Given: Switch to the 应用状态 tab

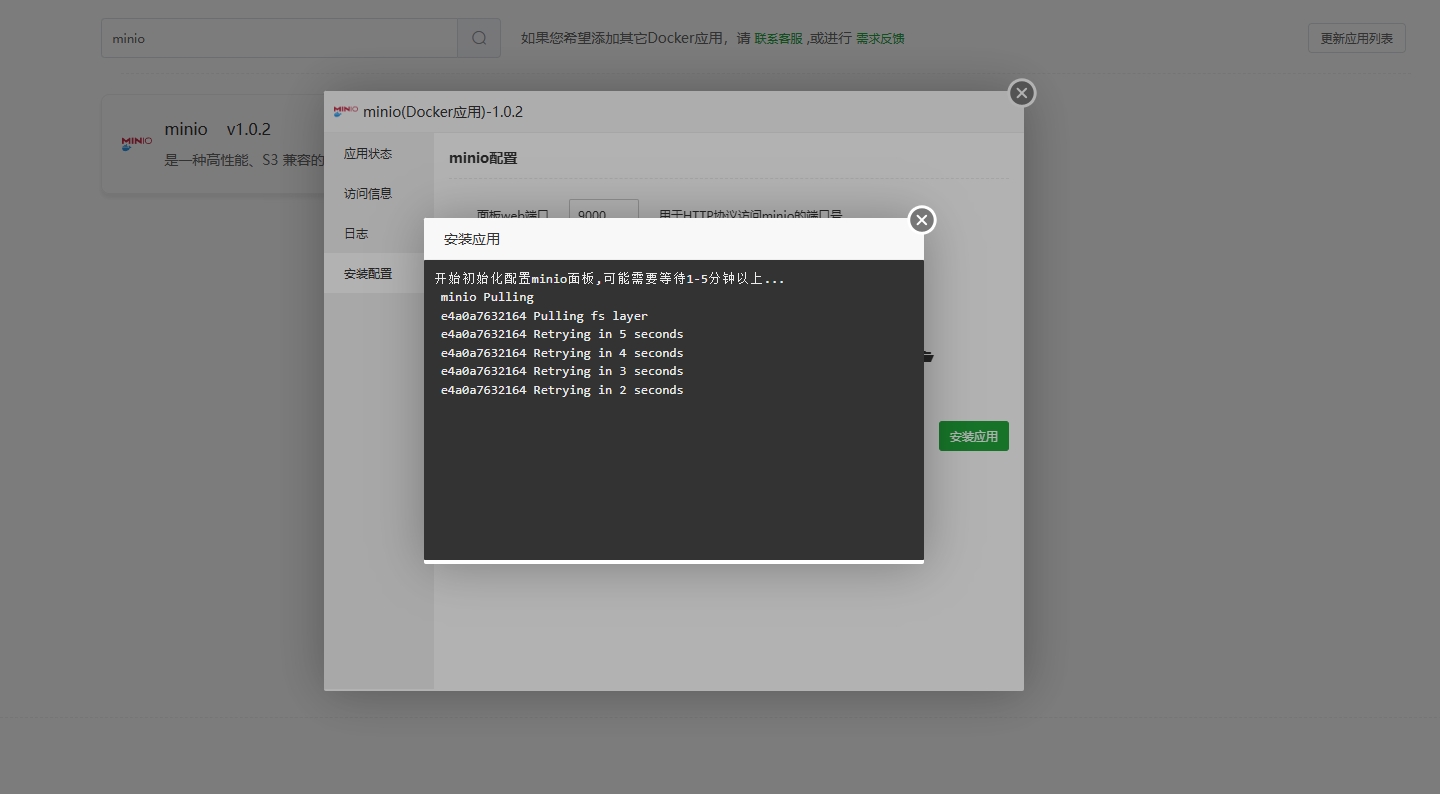Looking at the screenshot, I should coord(379,154).
